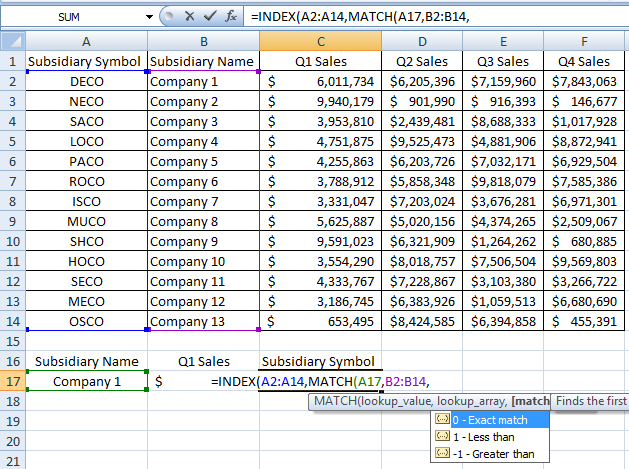Select cell containing OSCO

[86, 321]
